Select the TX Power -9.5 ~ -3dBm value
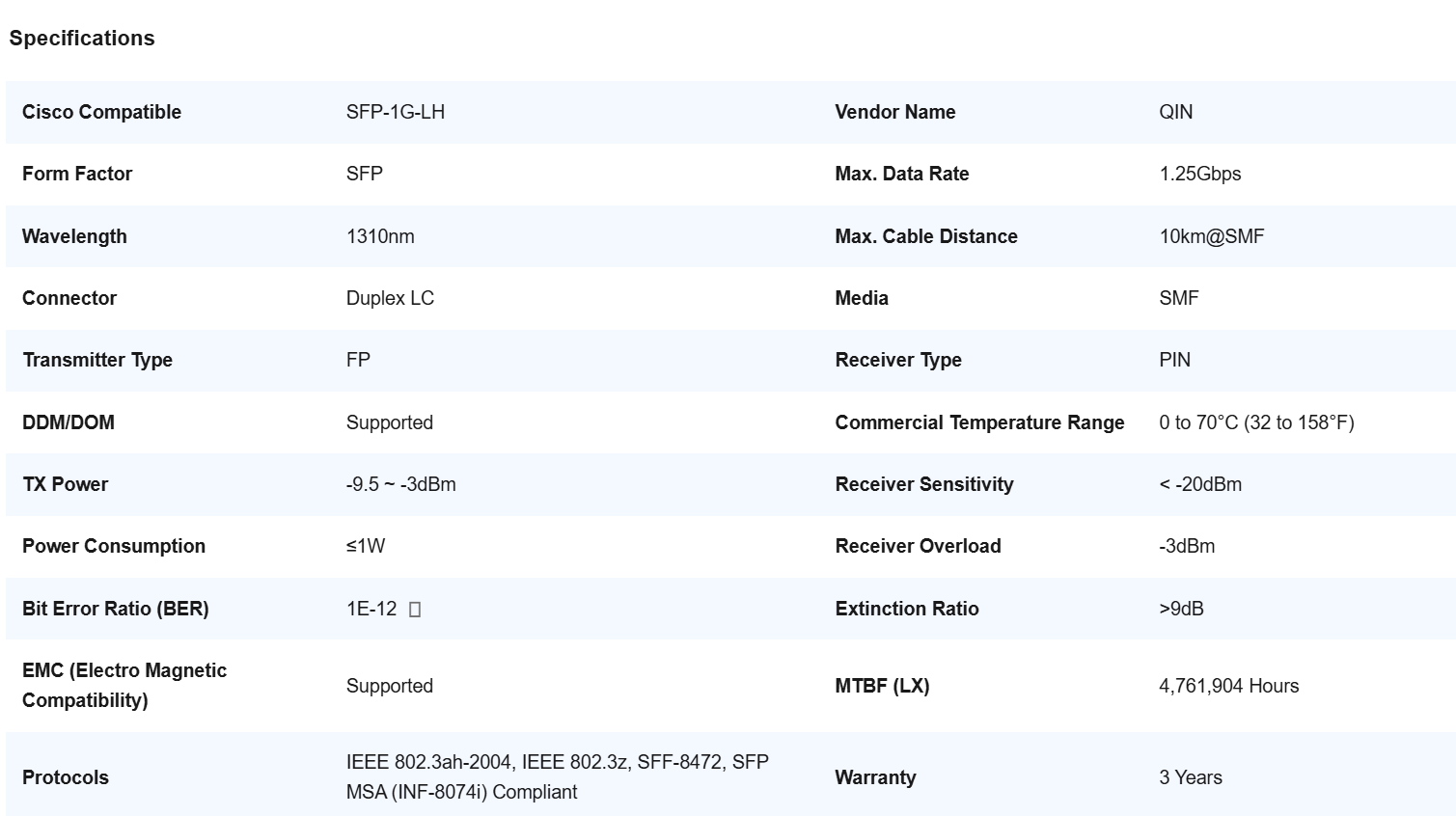 tap(401, 484)
